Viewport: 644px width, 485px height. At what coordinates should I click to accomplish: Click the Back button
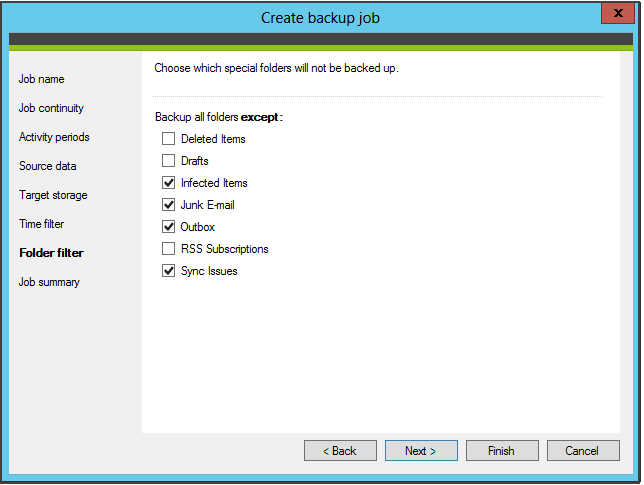point(340,451)
